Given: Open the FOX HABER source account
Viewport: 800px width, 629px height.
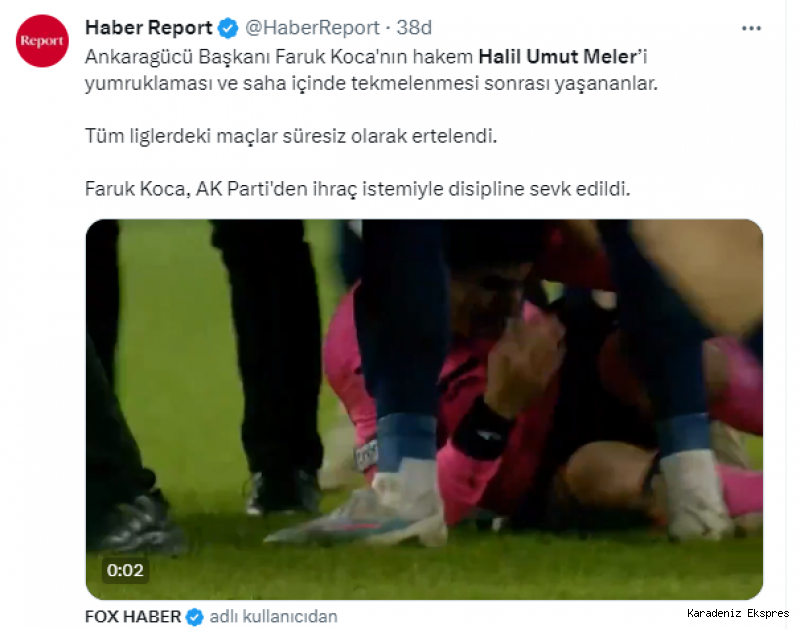Looking at the screenshot, I should pos(133,617).
